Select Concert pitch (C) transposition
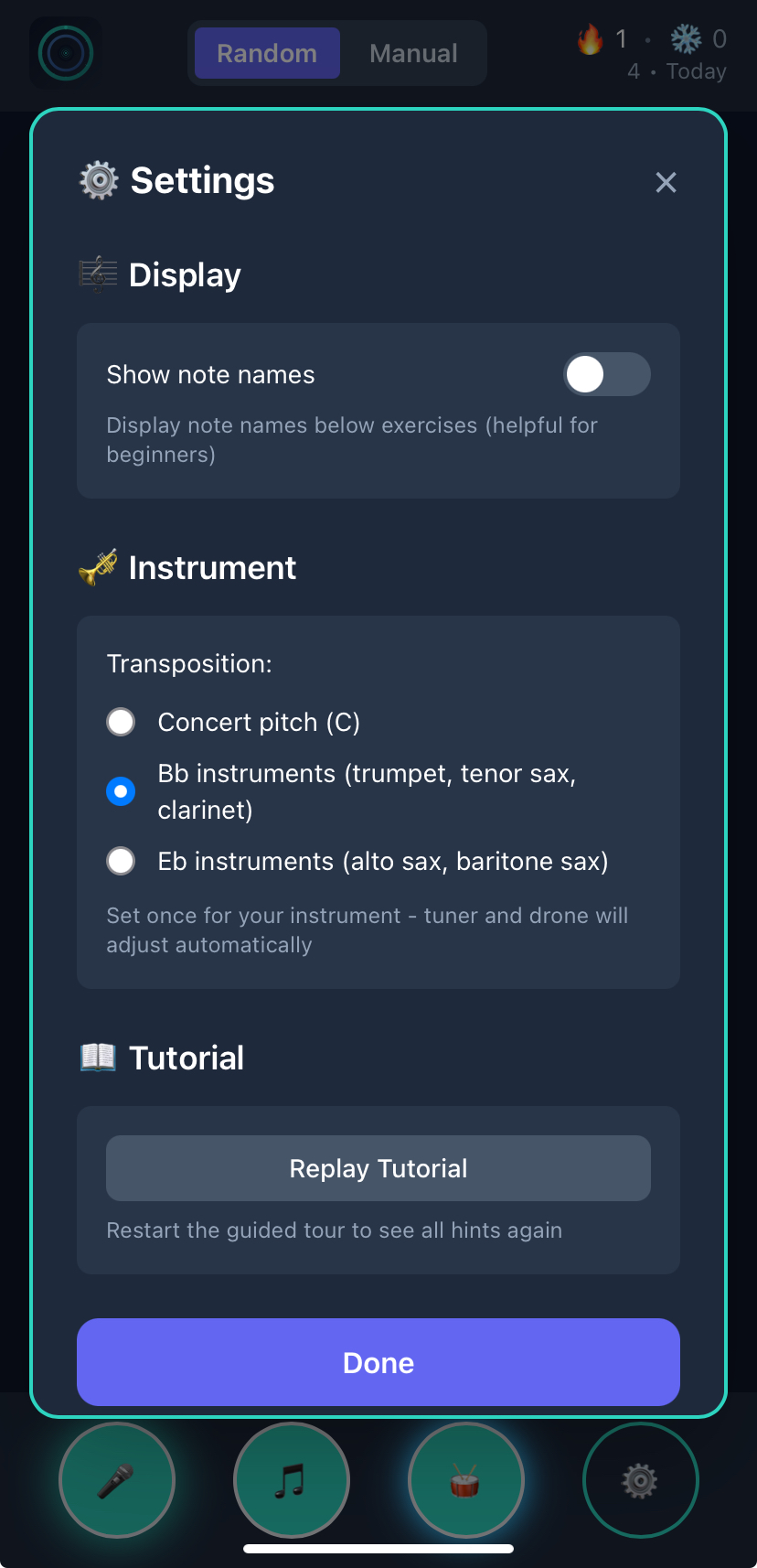This screenshot has width=757, height=1568. point(121,722)
